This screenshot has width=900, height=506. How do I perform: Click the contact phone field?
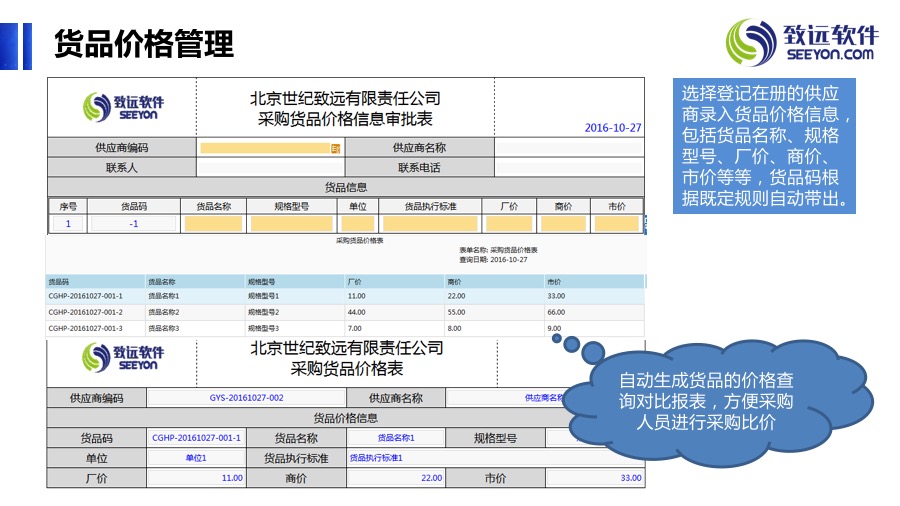(569, 168)
